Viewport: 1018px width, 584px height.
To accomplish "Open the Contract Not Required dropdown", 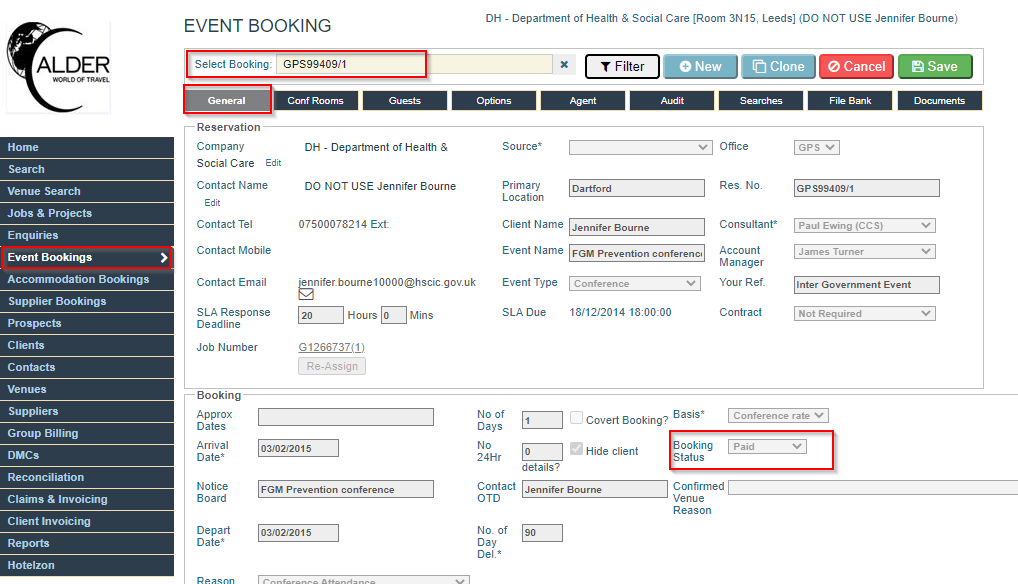I will [x=865, y=313].
